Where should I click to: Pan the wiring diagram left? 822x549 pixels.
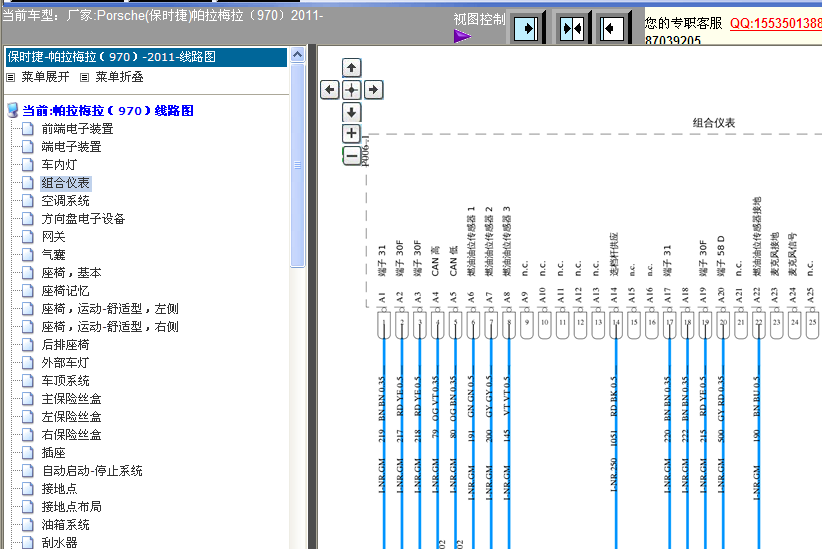coord(330,90)
